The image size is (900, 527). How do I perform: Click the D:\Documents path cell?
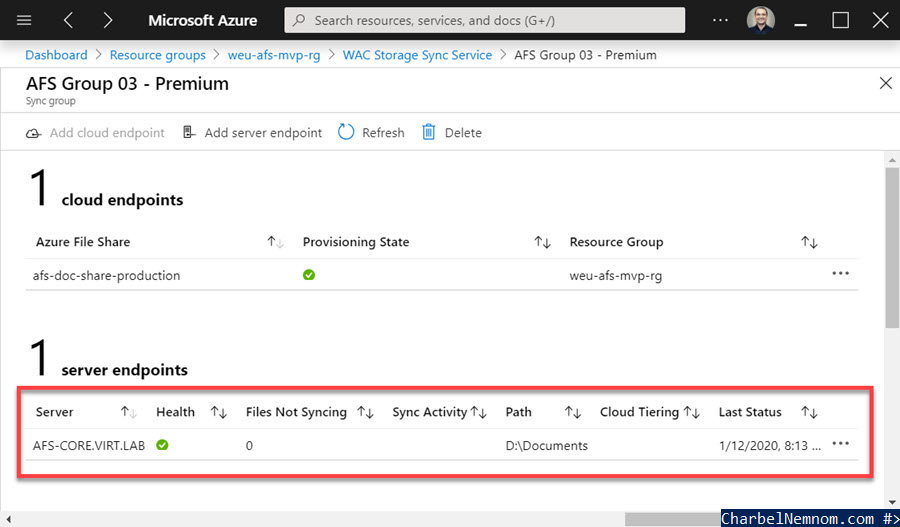coord(546,445)
